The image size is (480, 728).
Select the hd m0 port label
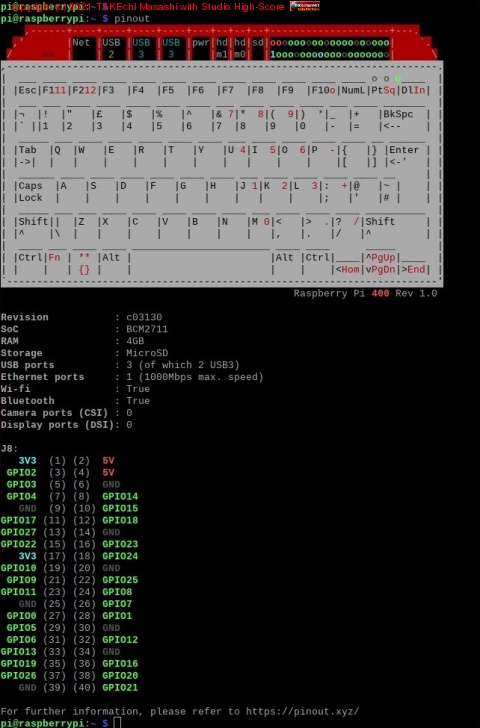pos(240,48)
